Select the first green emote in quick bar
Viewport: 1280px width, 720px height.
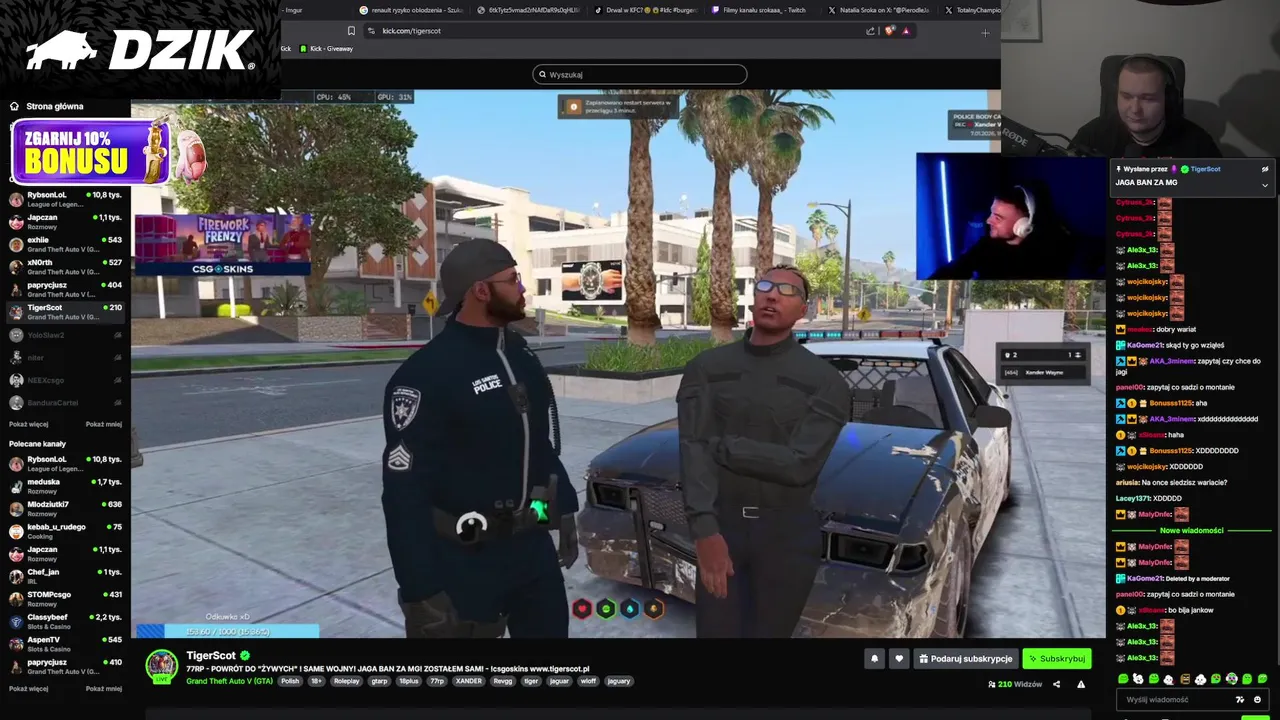tap(1122, 679)
